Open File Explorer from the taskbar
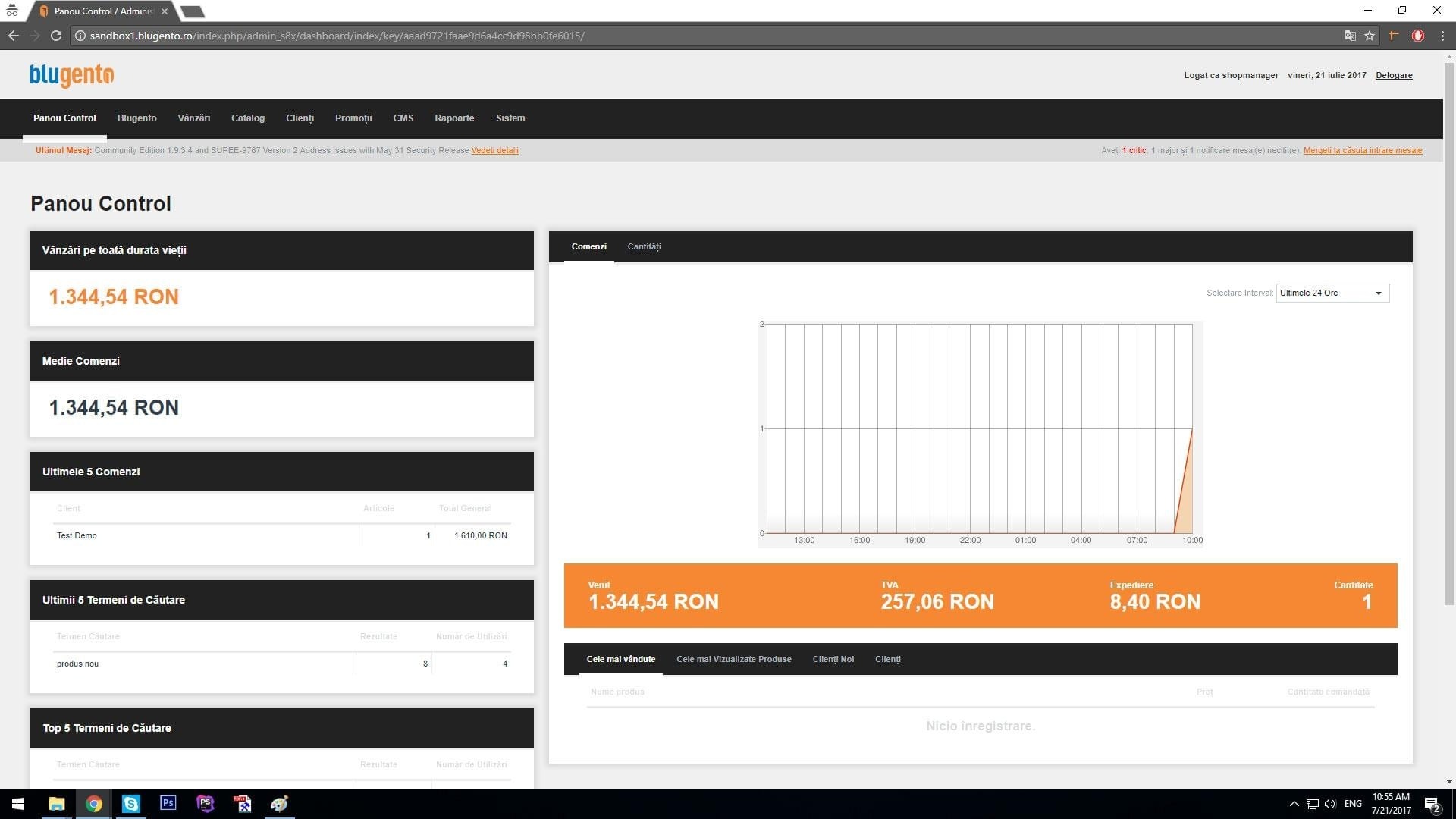The height and width of the screenshot is (819, 1456). pyautogui.click(x=56, y=804)
